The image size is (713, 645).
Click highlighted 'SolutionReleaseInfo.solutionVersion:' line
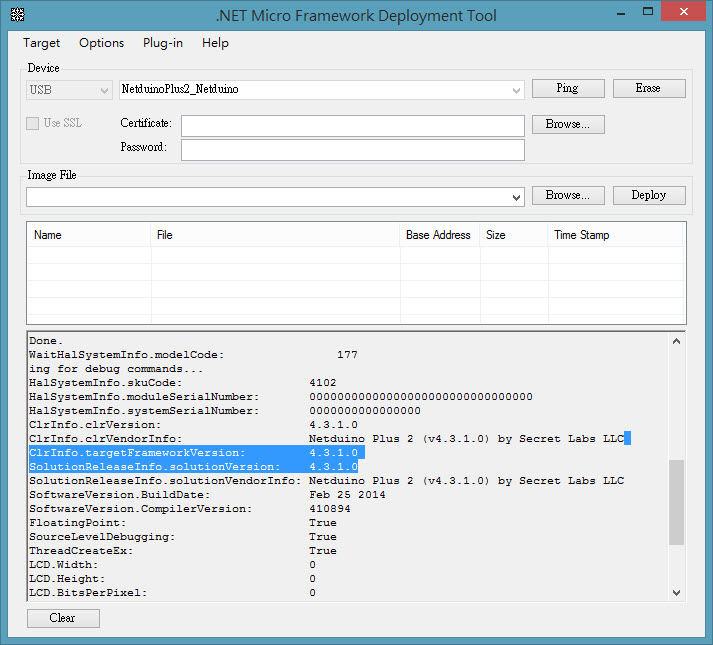click(x=193, y=467)
